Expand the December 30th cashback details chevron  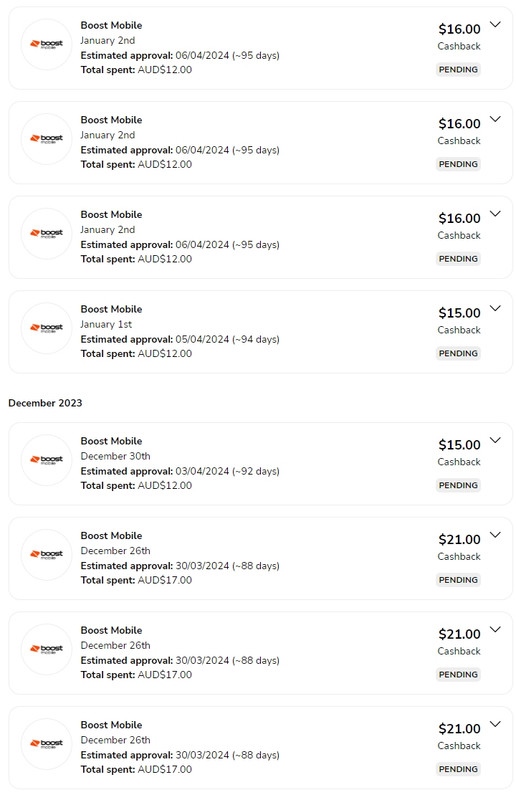(x=495, y=440)
